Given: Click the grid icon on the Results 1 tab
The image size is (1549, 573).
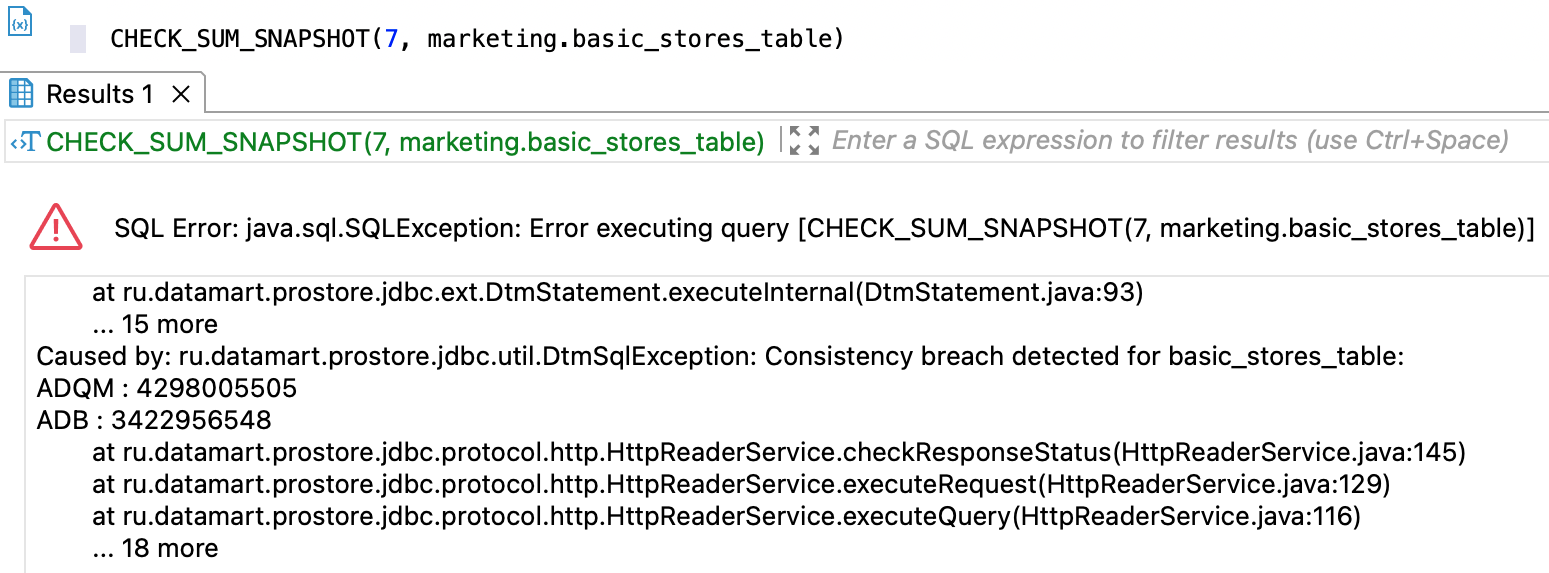Looking at the screenshot, I should tap(21, 94).
